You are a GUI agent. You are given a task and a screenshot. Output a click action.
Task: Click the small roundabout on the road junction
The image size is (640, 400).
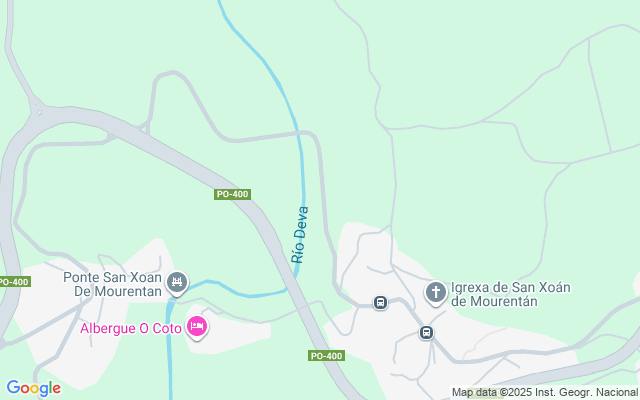pos(39,112)
